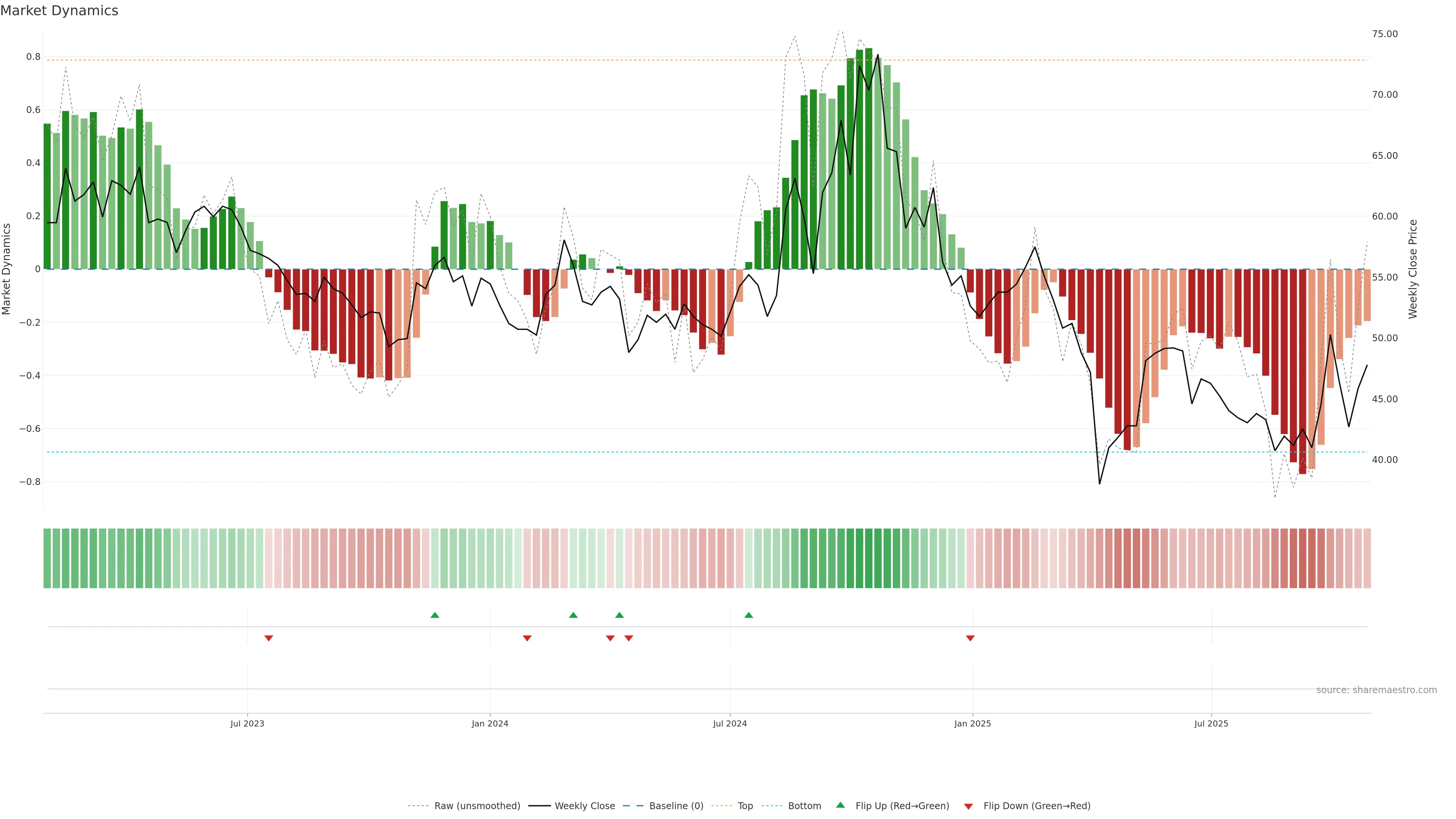The height and width of the screenshot is (819, 1456).
Task: Click the Jan 2024 x-axis label
Action: (490, 723)
